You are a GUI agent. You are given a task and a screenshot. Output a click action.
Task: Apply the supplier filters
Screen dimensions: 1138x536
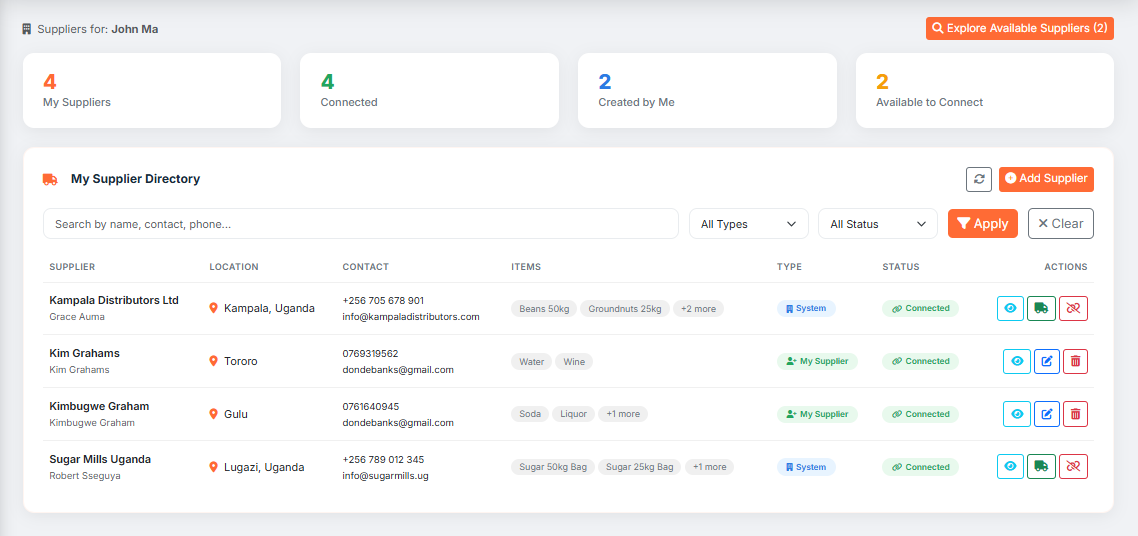pos(983,223)
